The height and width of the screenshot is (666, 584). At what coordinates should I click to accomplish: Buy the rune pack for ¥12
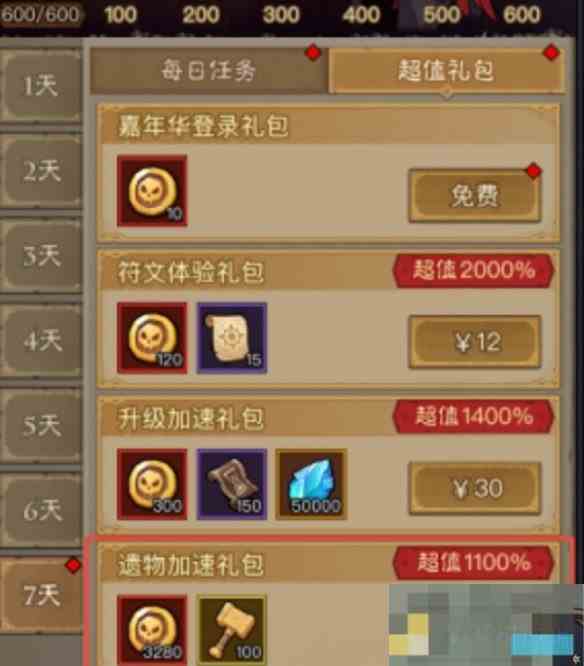[474, 342]
